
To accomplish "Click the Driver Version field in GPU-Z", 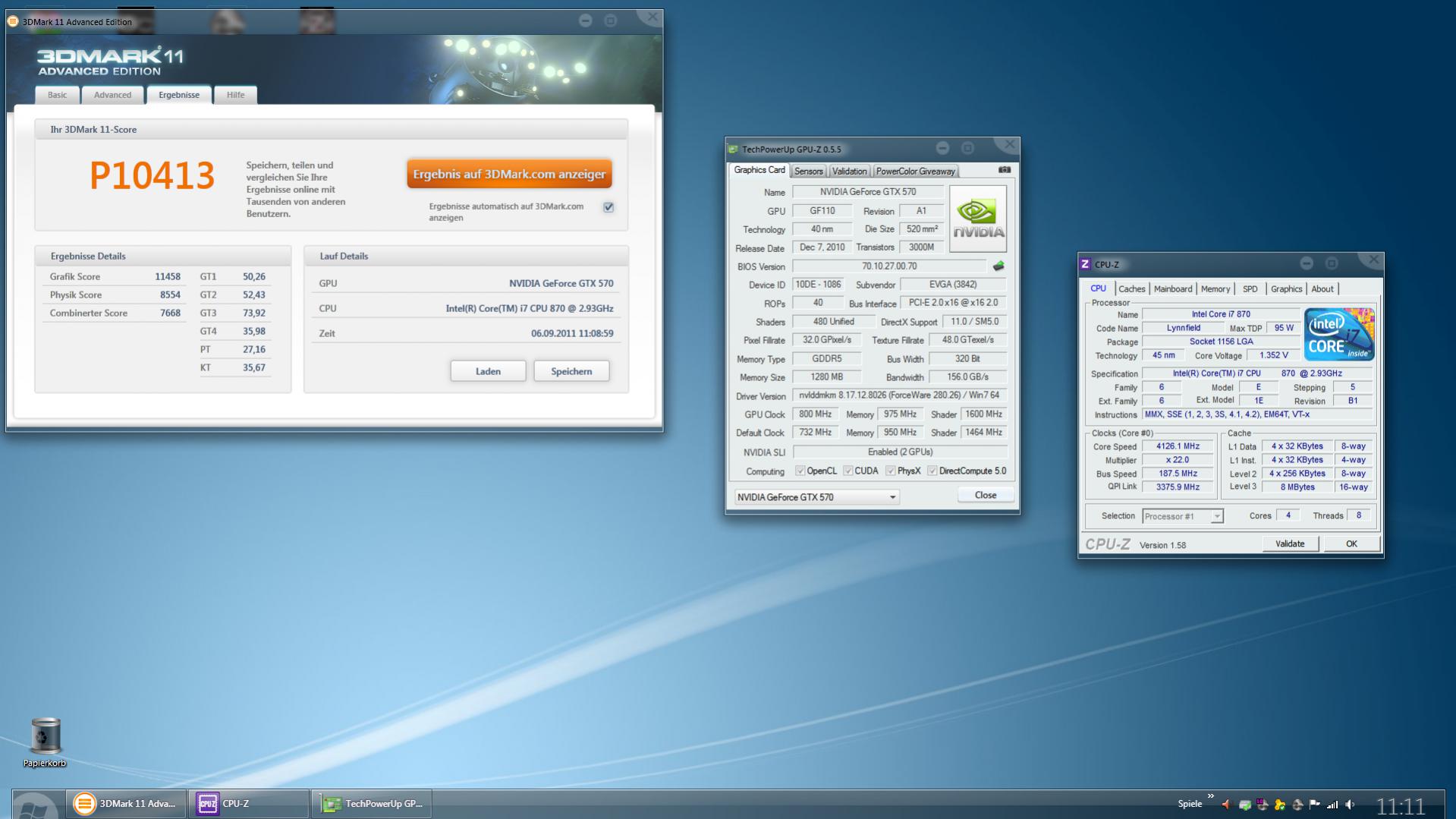I will (899, 395).
